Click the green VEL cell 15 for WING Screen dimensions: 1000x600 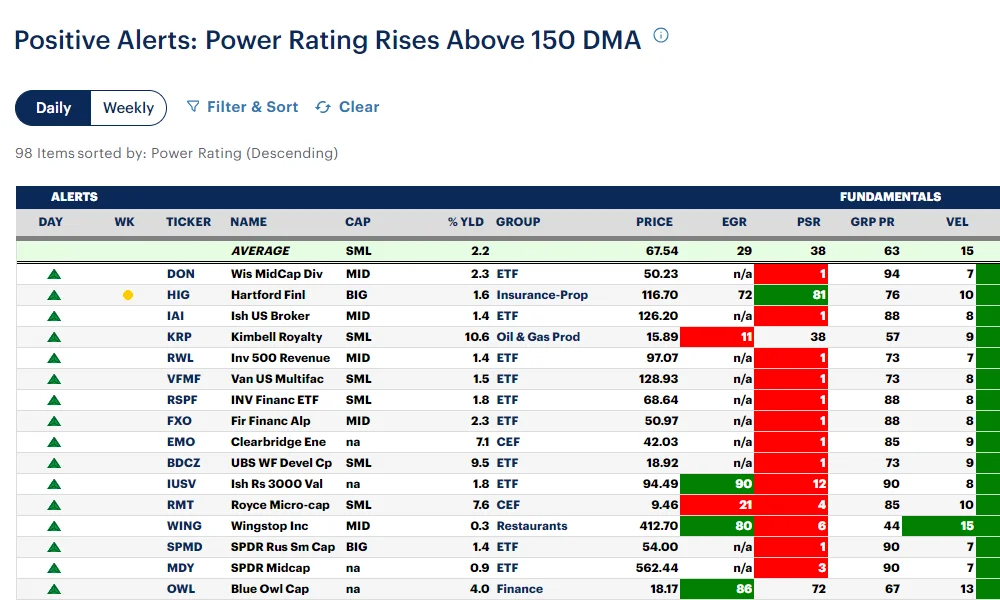[939, 526]
